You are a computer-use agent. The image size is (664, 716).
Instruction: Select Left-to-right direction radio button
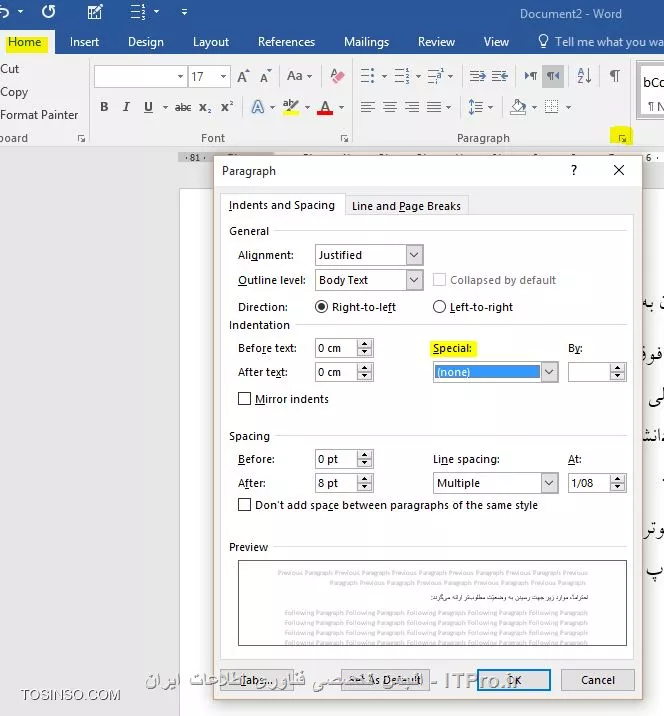pos(439,307)
